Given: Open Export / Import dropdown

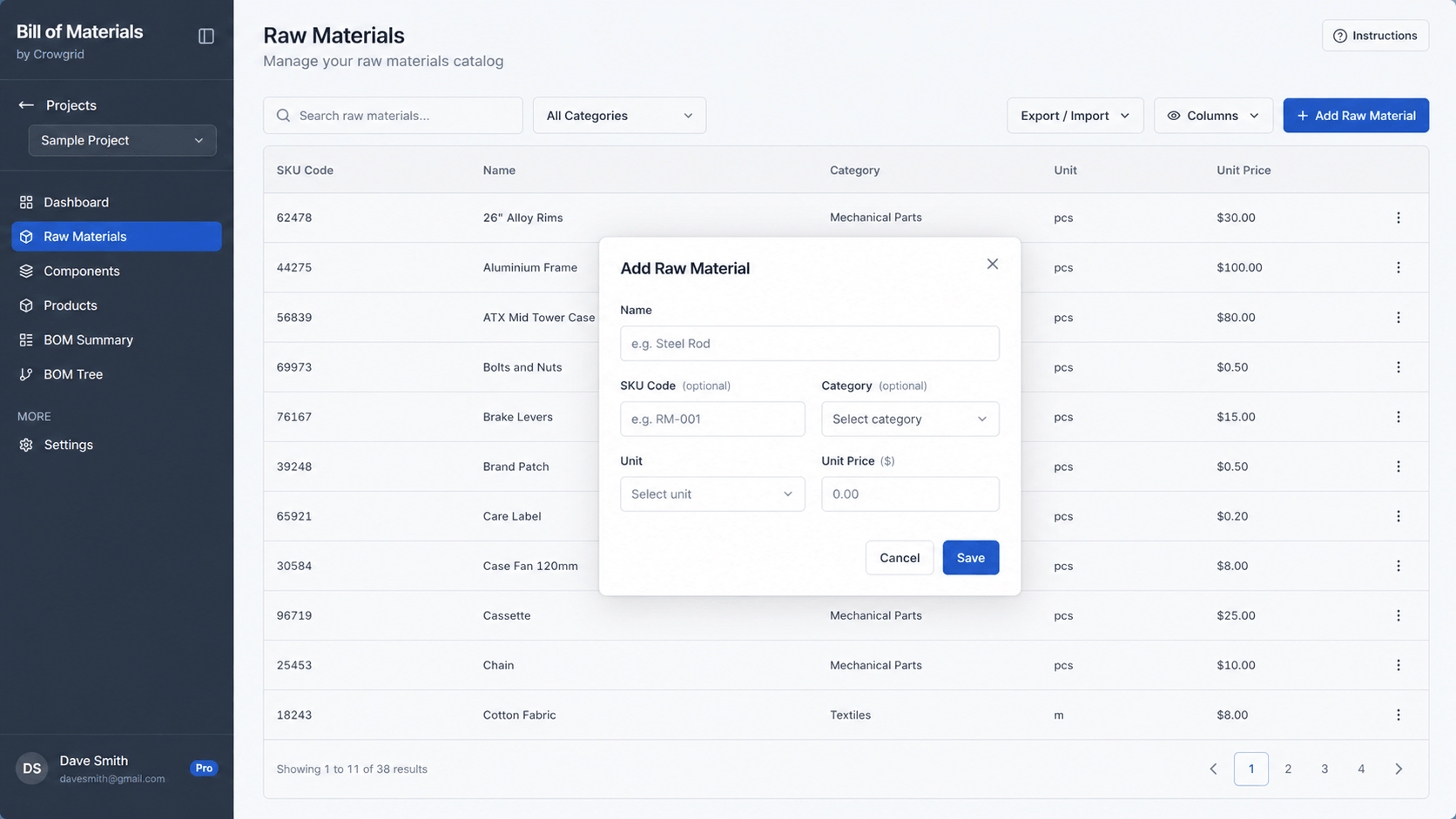Looking at the screenshot, I should (1075, 116).
